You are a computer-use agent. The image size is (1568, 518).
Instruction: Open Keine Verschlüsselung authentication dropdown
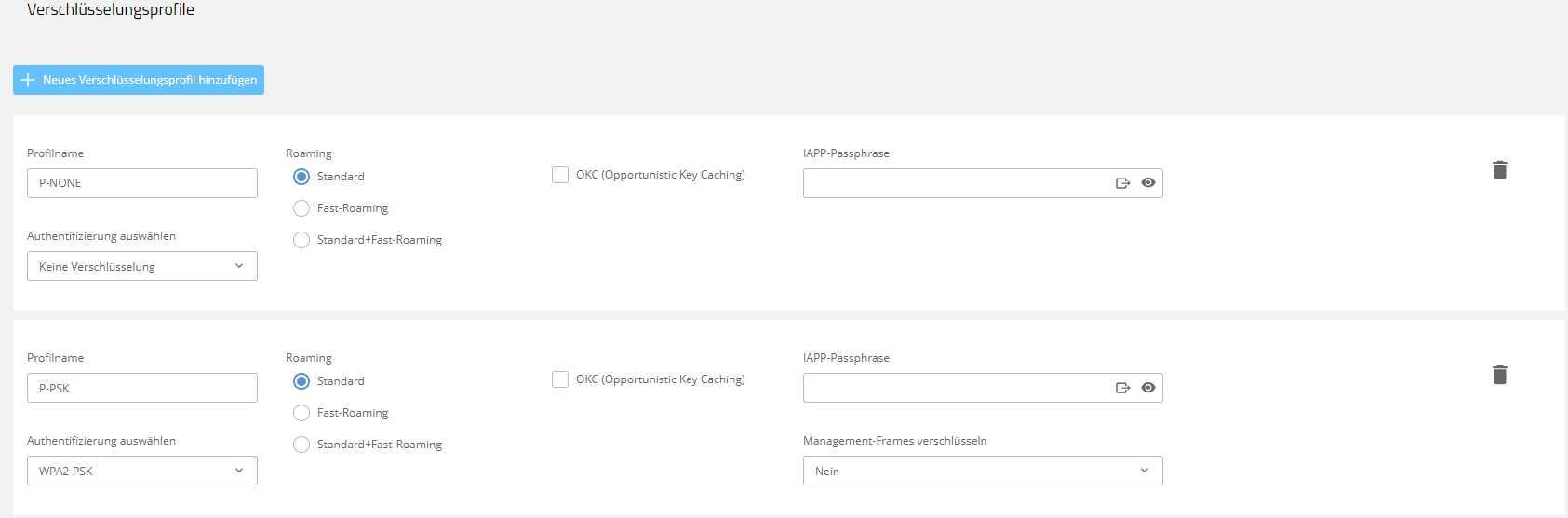[x=141, y=266]
